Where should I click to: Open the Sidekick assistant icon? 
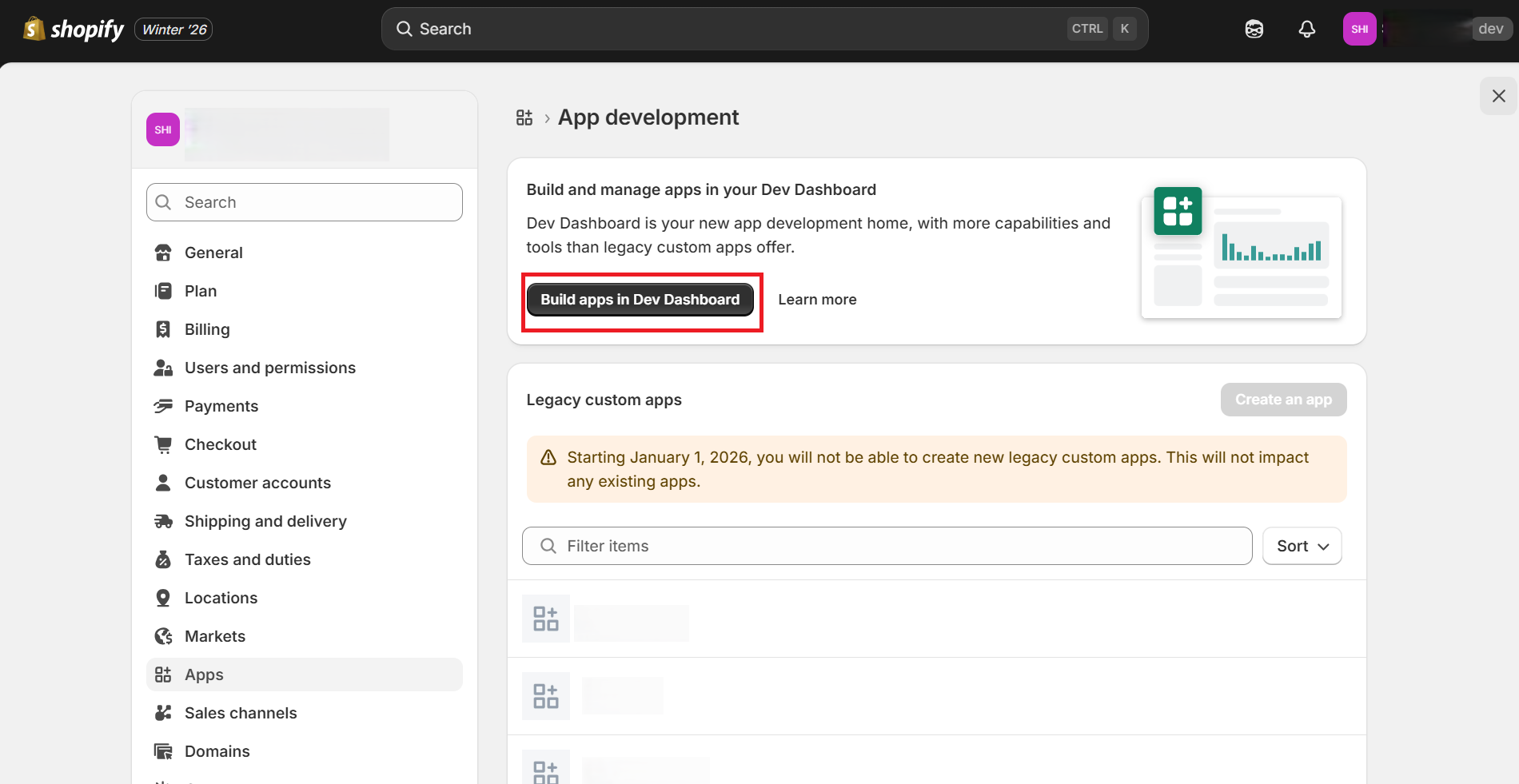1254,30
